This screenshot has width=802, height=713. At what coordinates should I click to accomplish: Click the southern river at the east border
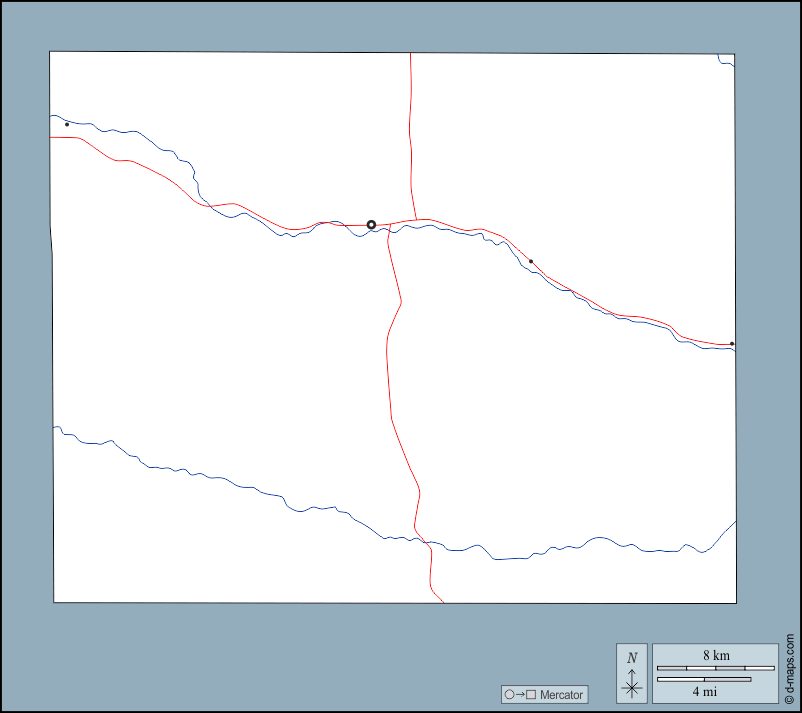(733, 524)
